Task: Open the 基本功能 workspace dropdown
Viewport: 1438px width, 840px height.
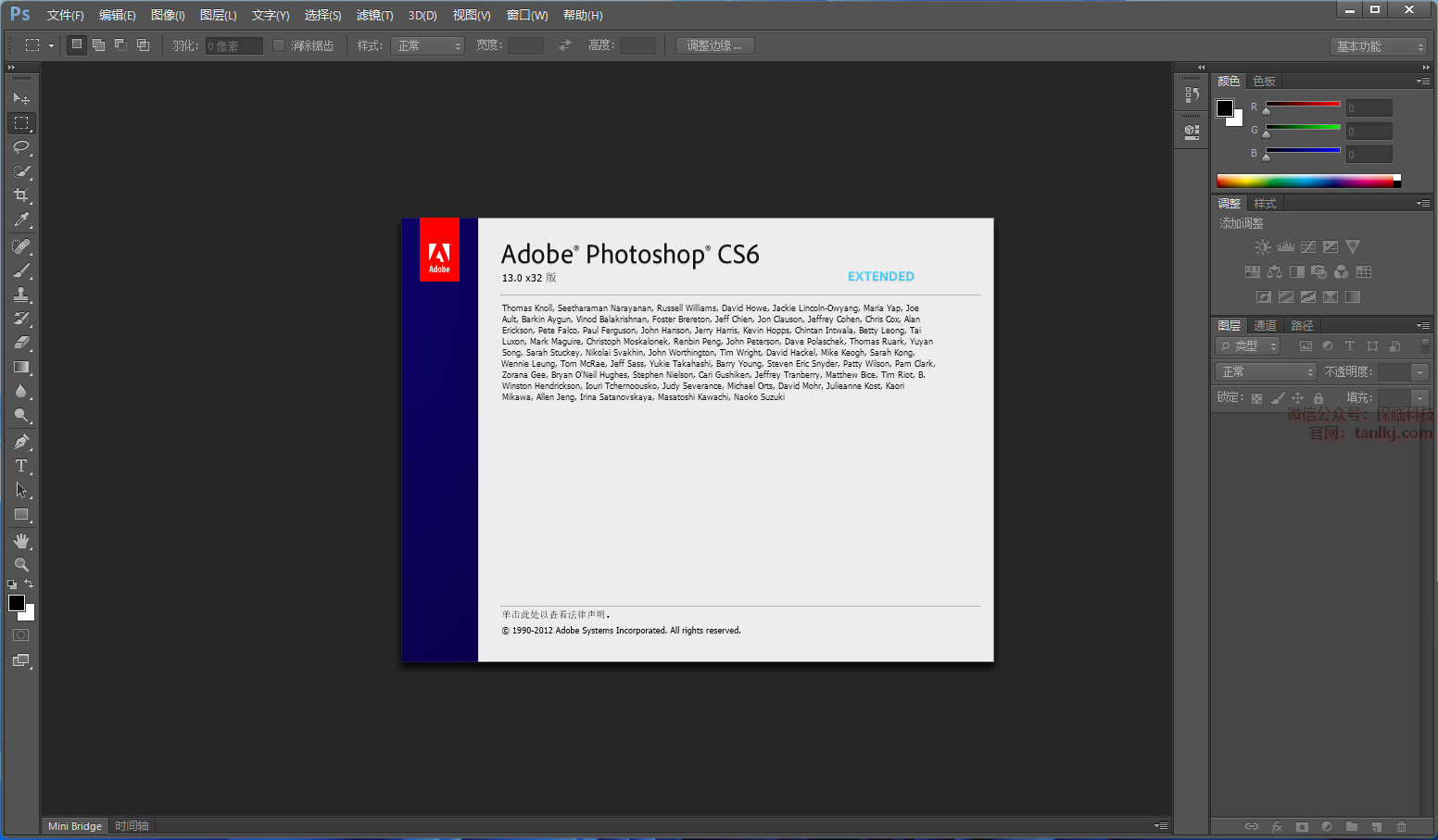Action: 1379,46
